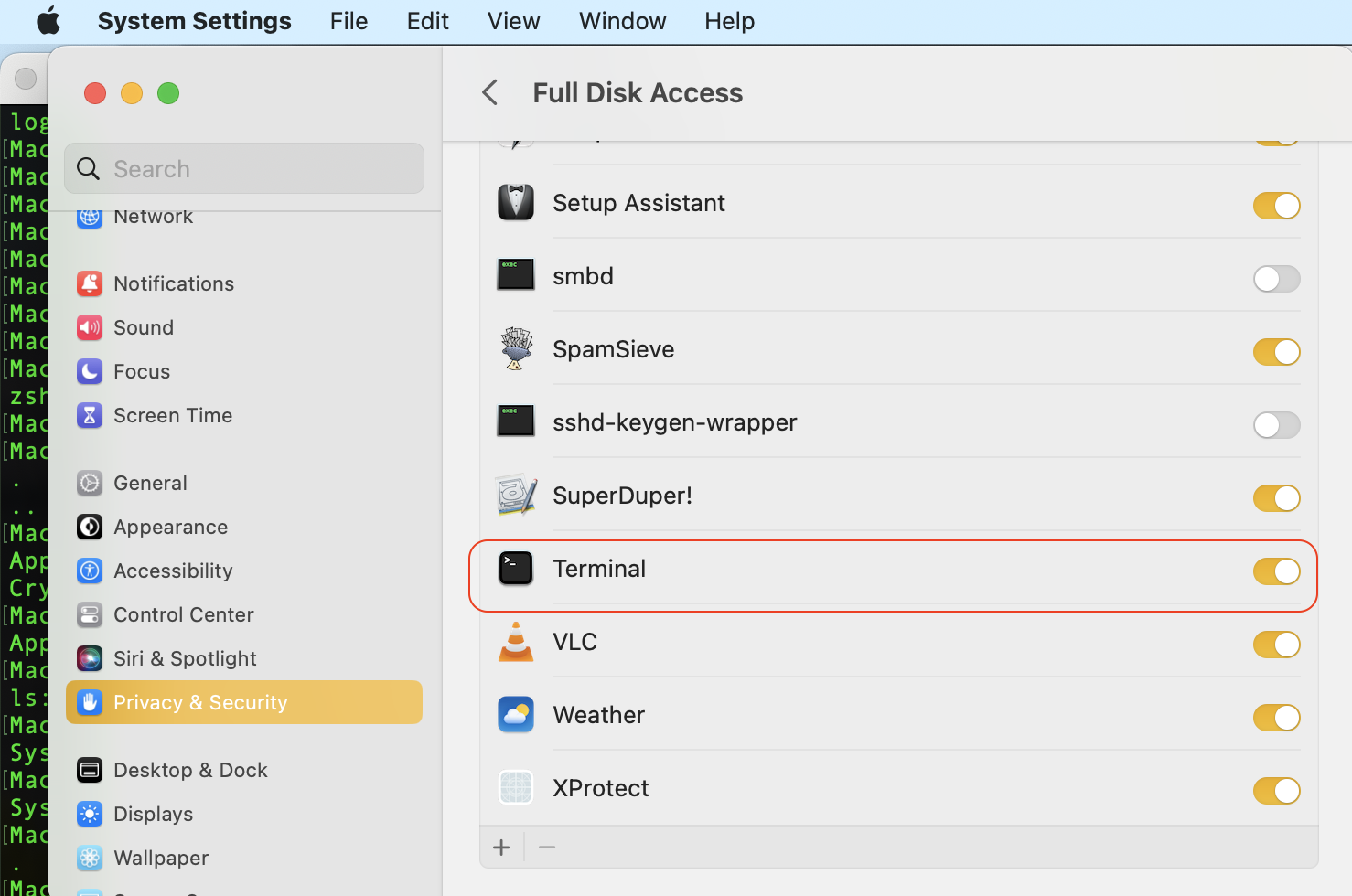The image size is (1352, 896).
Task: Open Siri & Spotlight settings icon
Action: pos(89,658)
